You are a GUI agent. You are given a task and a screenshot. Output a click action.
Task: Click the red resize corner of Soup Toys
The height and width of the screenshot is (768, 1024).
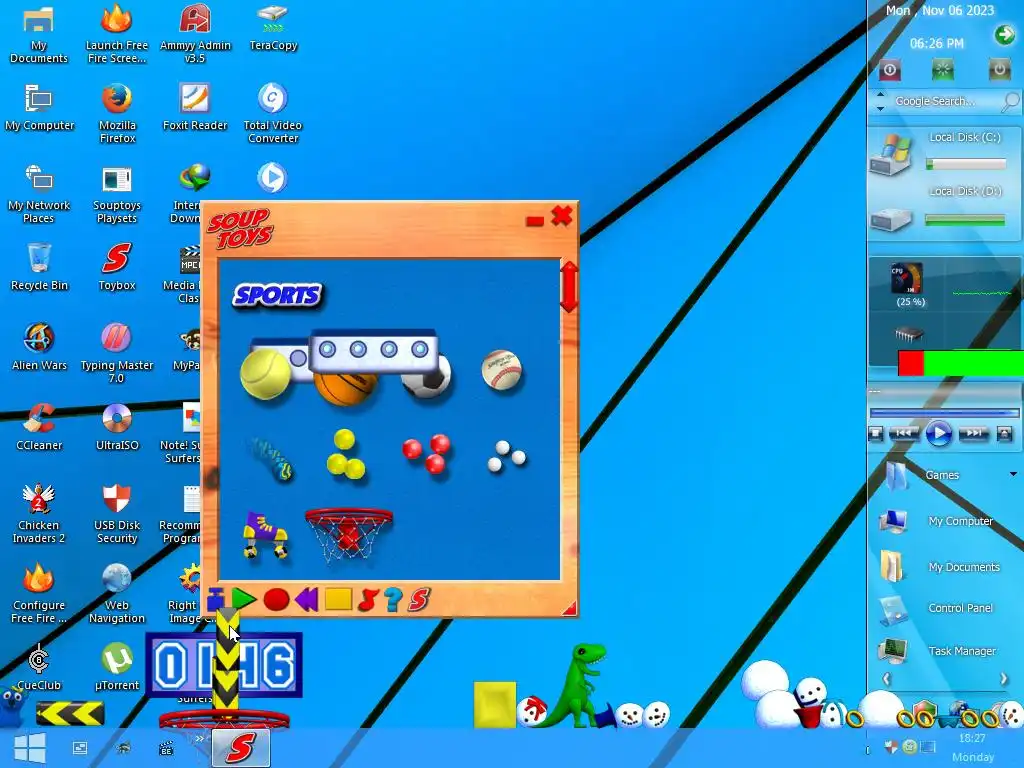(569, 608)
